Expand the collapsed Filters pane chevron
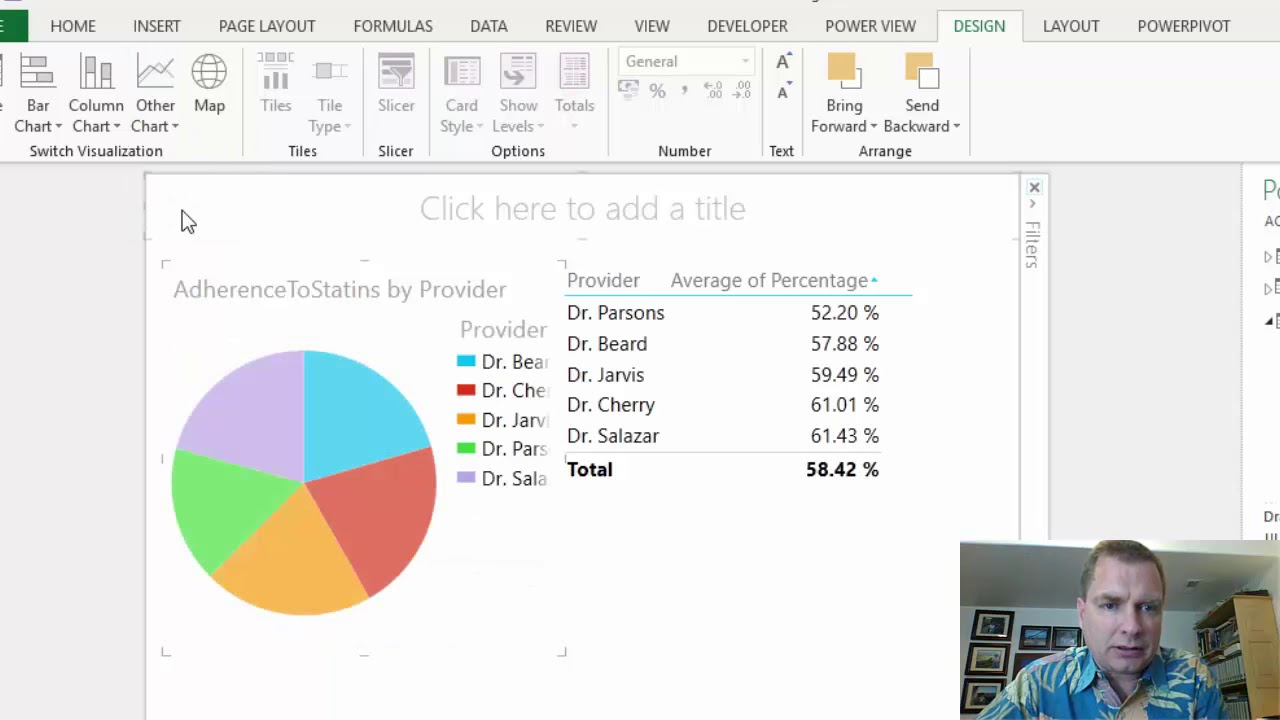The height and width of the screenshot is (720, 1280). tap(1033, 202)
